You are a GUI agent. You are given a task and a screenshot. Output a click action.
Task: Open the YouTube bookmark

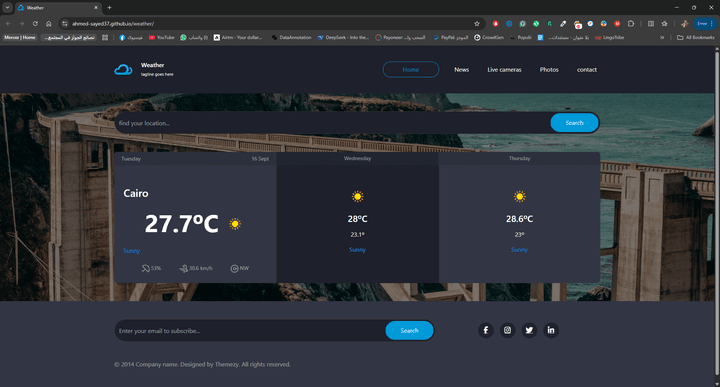click(x=161, y=38)
